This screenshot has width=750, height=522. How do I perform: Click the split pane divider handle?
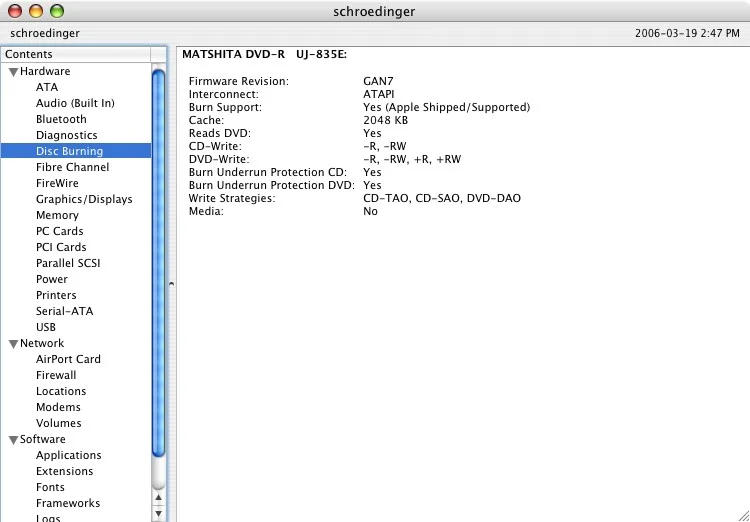pyautogui.click(x=171, y=285)
